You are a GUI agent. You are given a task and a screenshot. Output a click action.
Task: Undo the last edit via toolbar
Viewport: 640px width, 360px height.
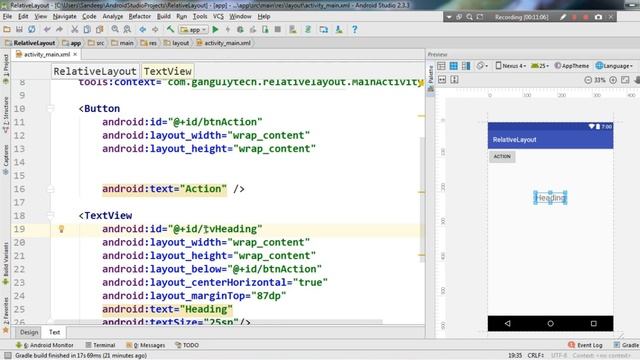pos(47,29)
